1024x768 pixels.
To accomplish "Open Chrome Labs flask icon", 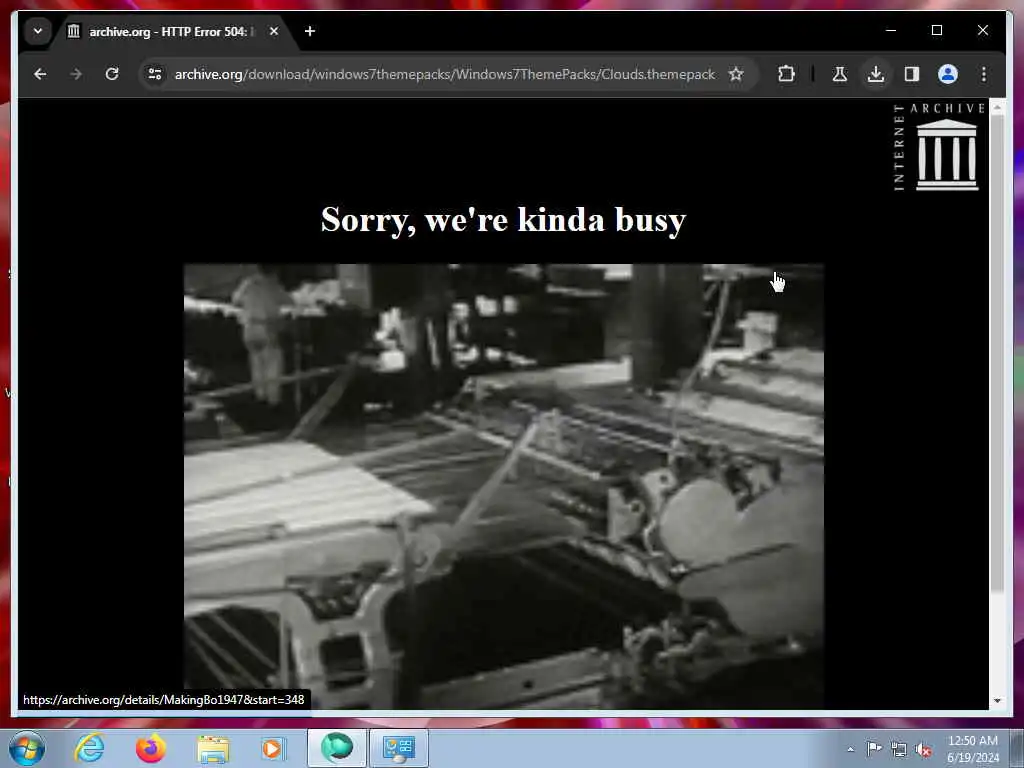I will pos(840,74).
